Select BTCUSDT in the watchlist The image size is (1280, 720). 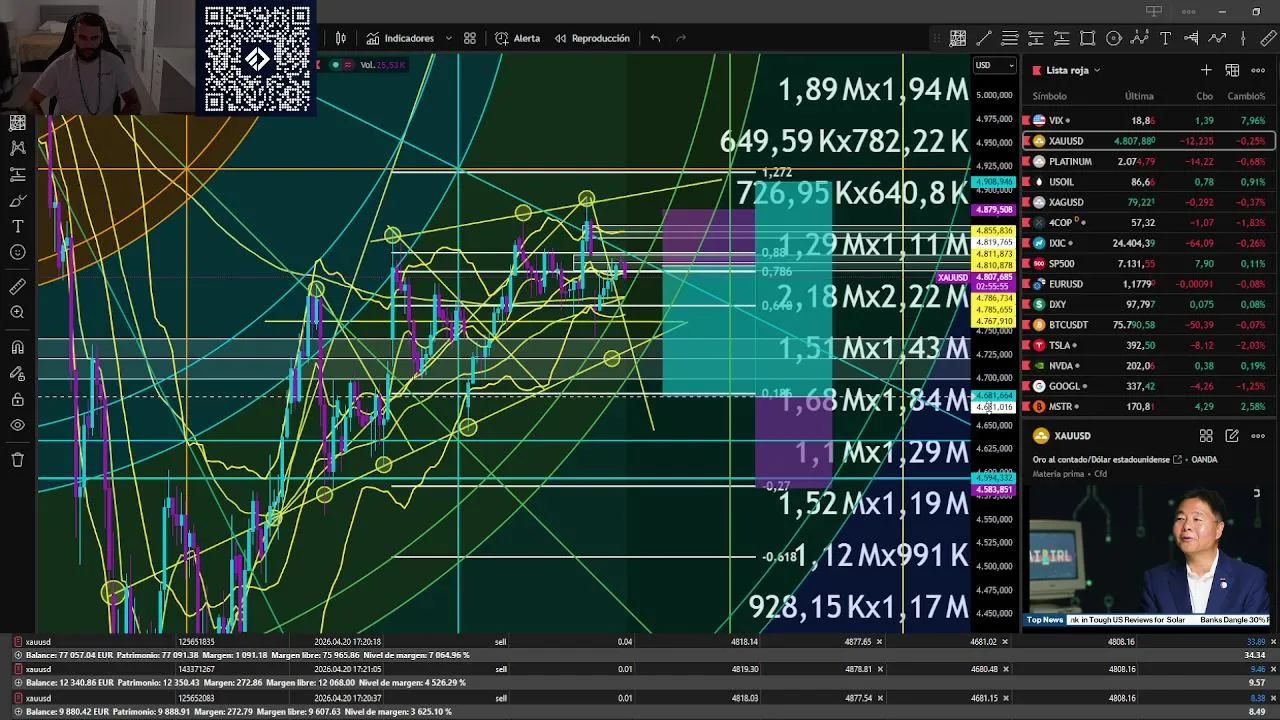(1149, 325)
